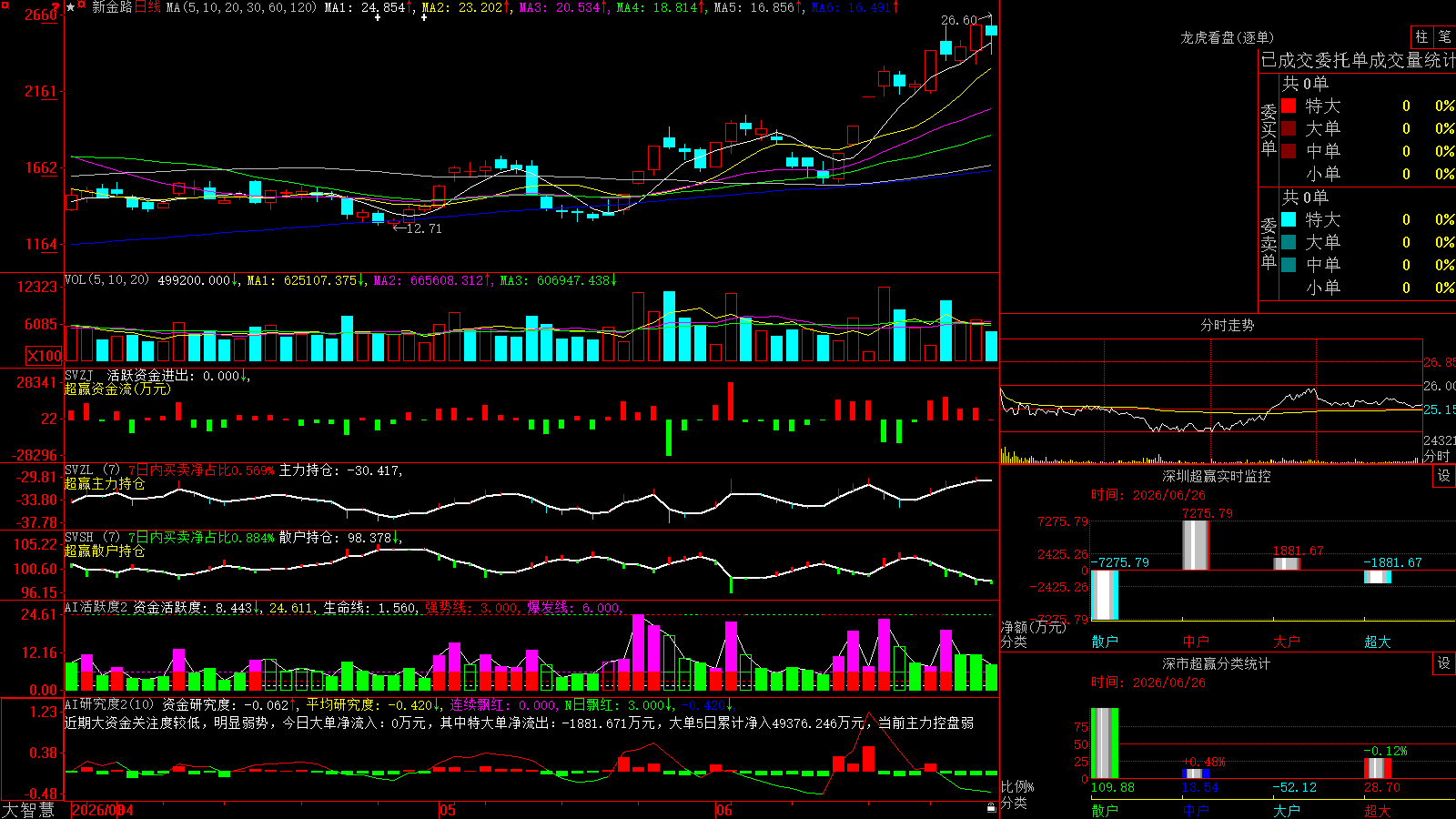Click the 超赢散户持仓 label
This screenshot has width=1456, height=819.
pyautogui.click(x=105, y=551)
